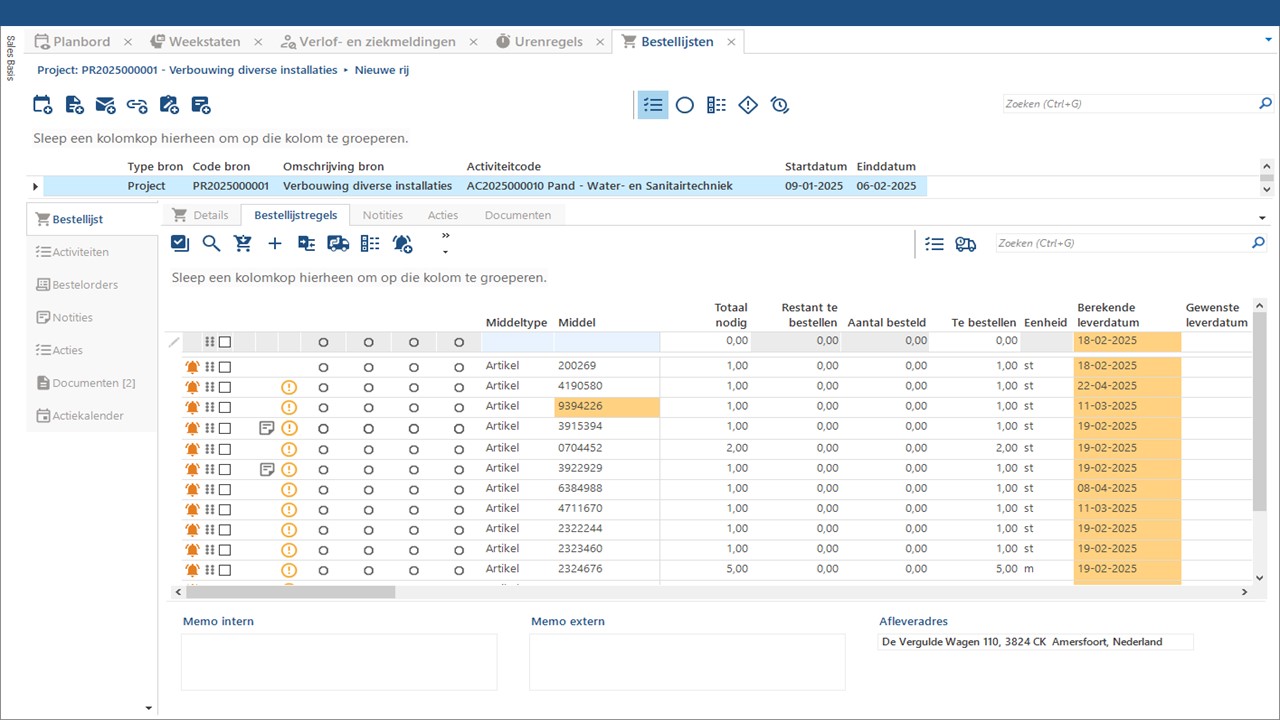Screen dimensions: 1280x720
Task: Click the warning diamond icon in top toolbar
Action: click(x=748, y=105)
